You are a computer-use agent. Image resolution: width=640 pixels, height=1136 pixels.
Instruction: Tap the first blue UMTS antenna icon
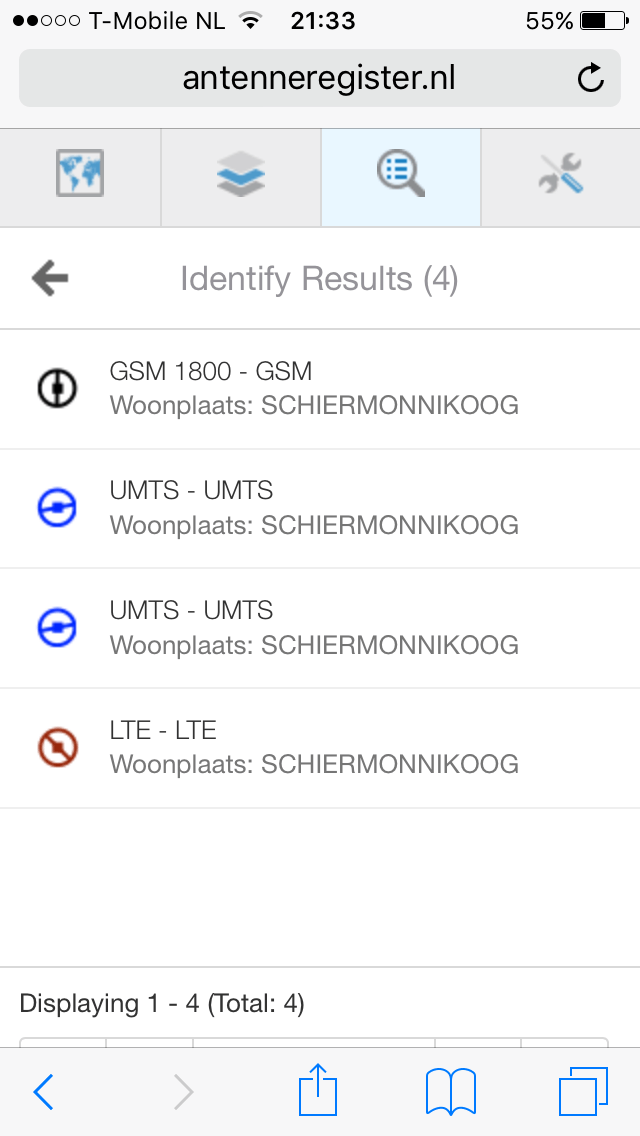(57, 509)
